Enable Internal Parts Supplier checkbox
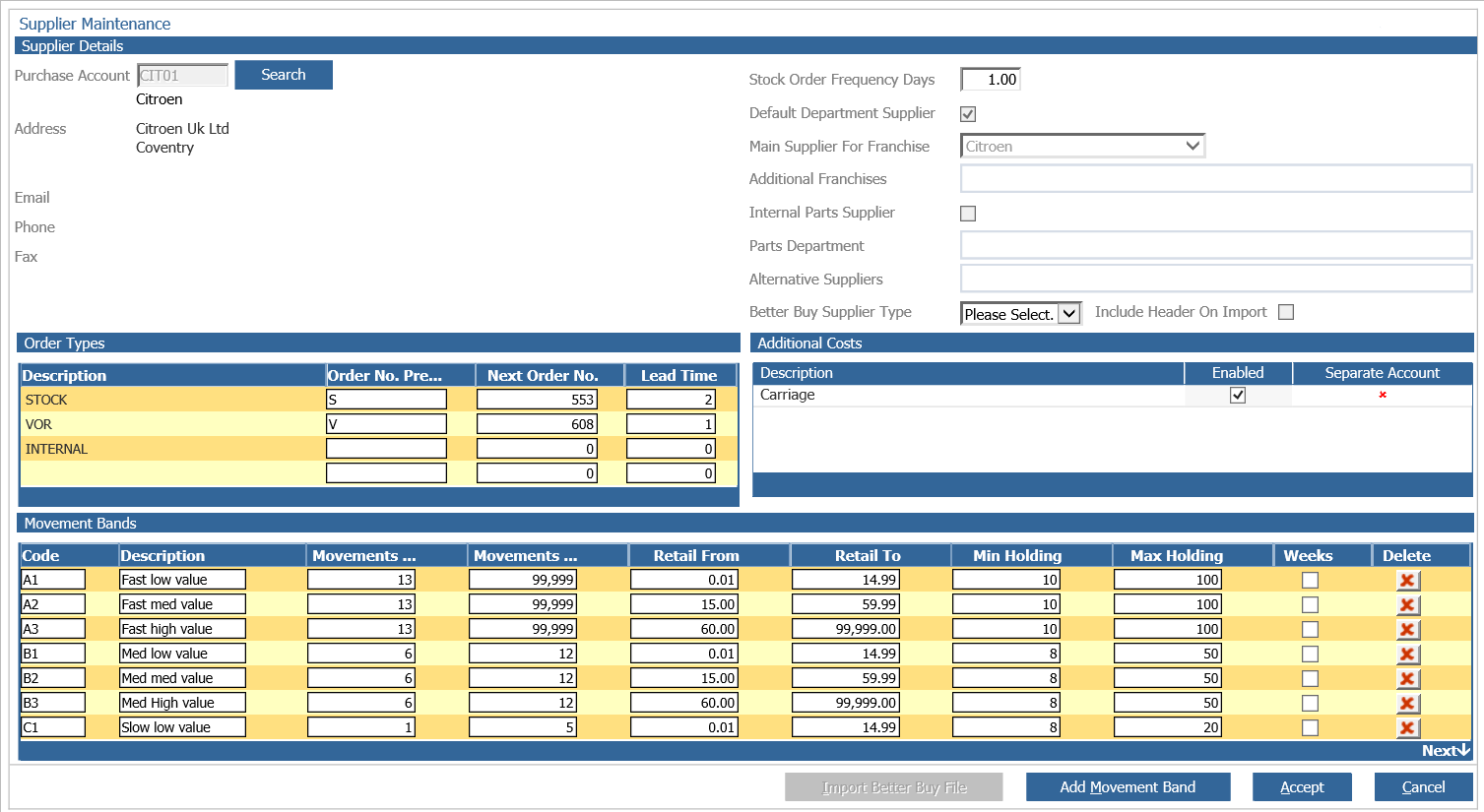 (968, 214)
